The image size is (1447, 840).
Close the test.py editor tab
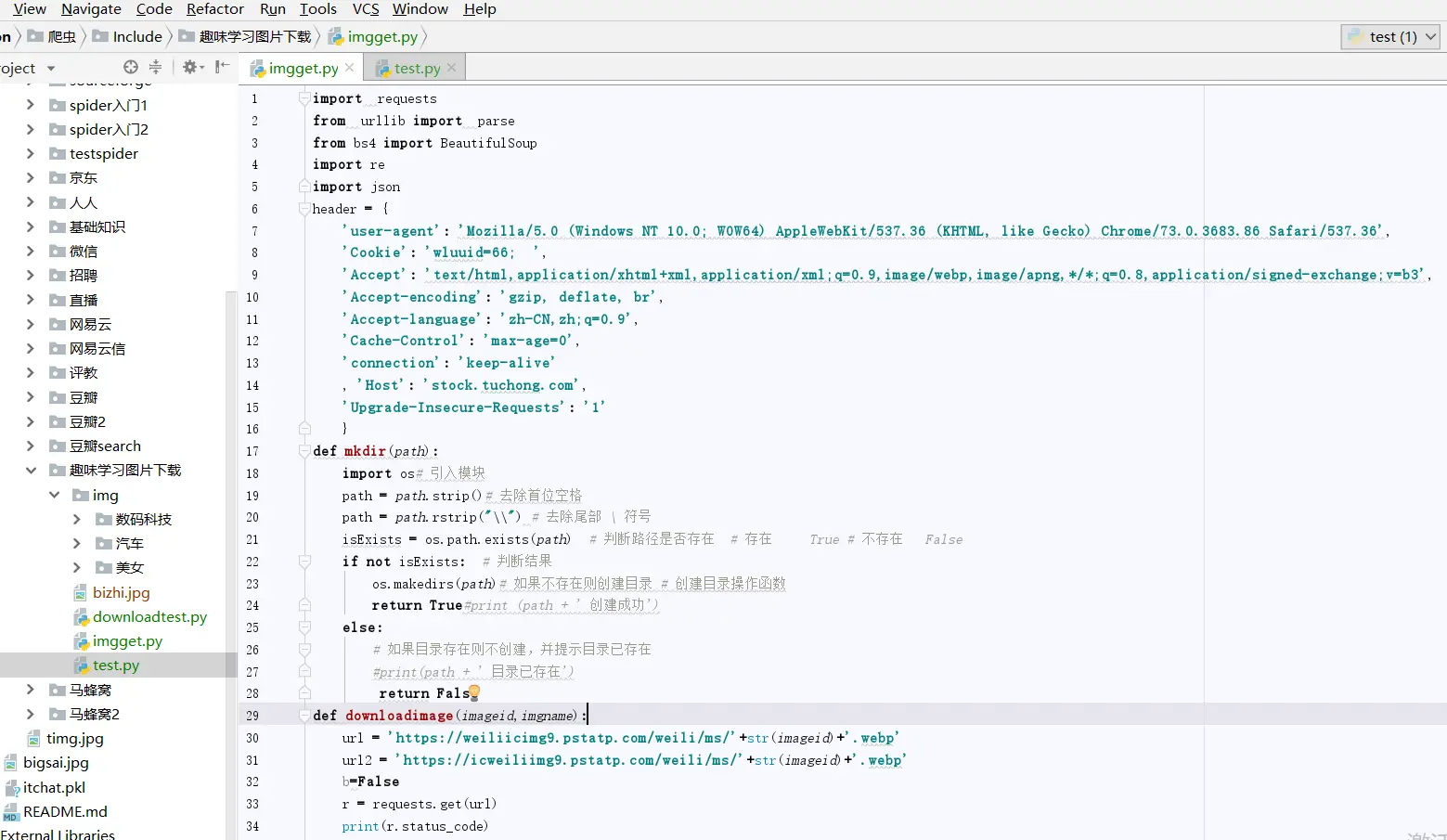point(451,68)
